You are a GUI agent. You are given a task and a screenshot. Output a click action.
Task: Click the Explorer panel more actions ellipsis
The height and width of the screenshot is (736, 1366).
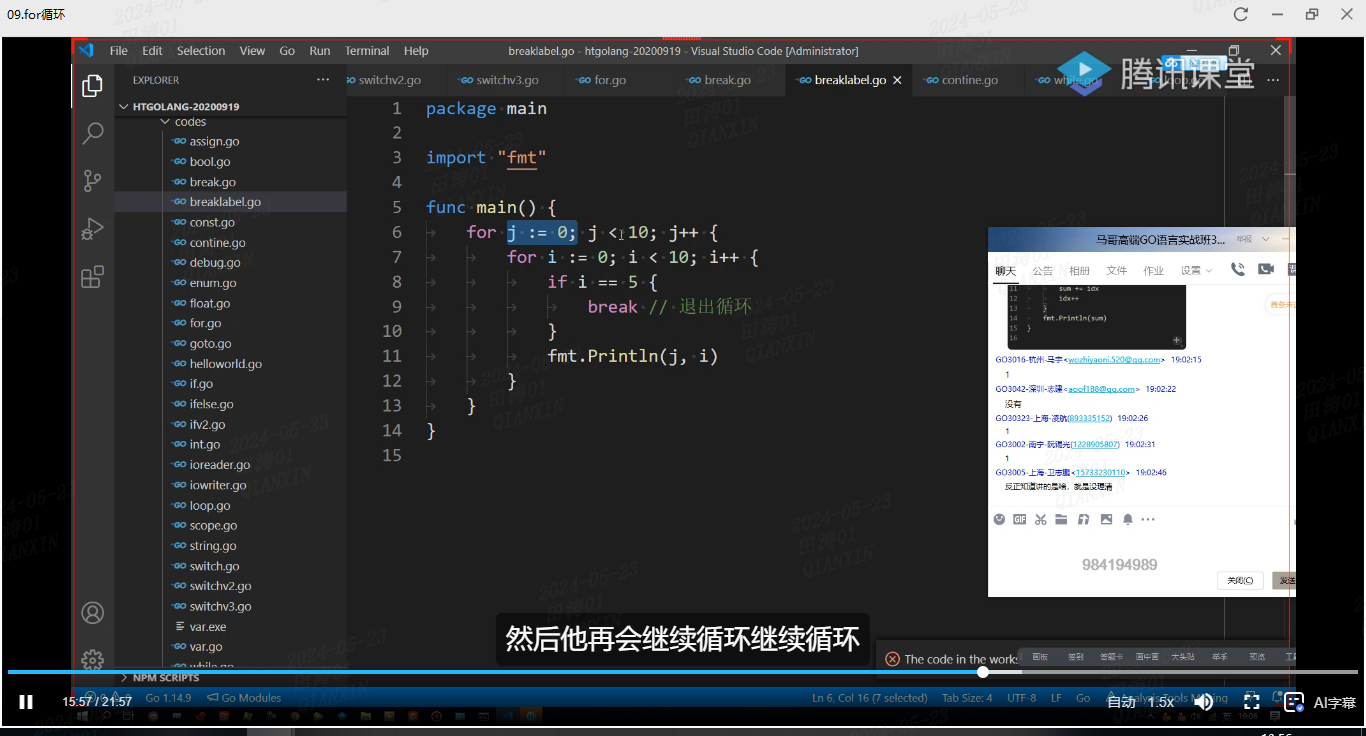(322, 80)
